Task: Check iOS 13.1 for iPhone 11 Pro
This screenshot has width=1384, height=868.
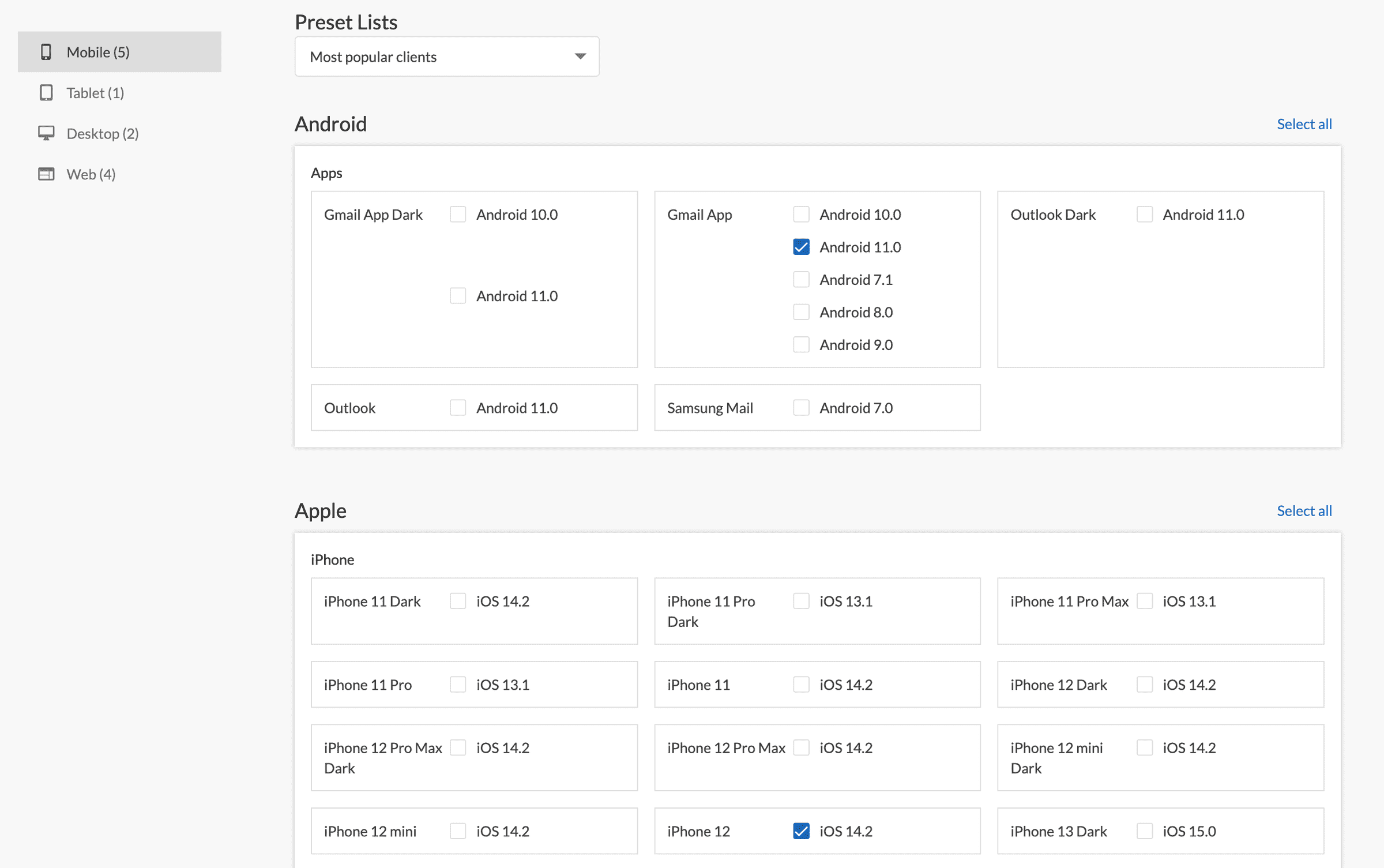Action: (x=458, y=685)
